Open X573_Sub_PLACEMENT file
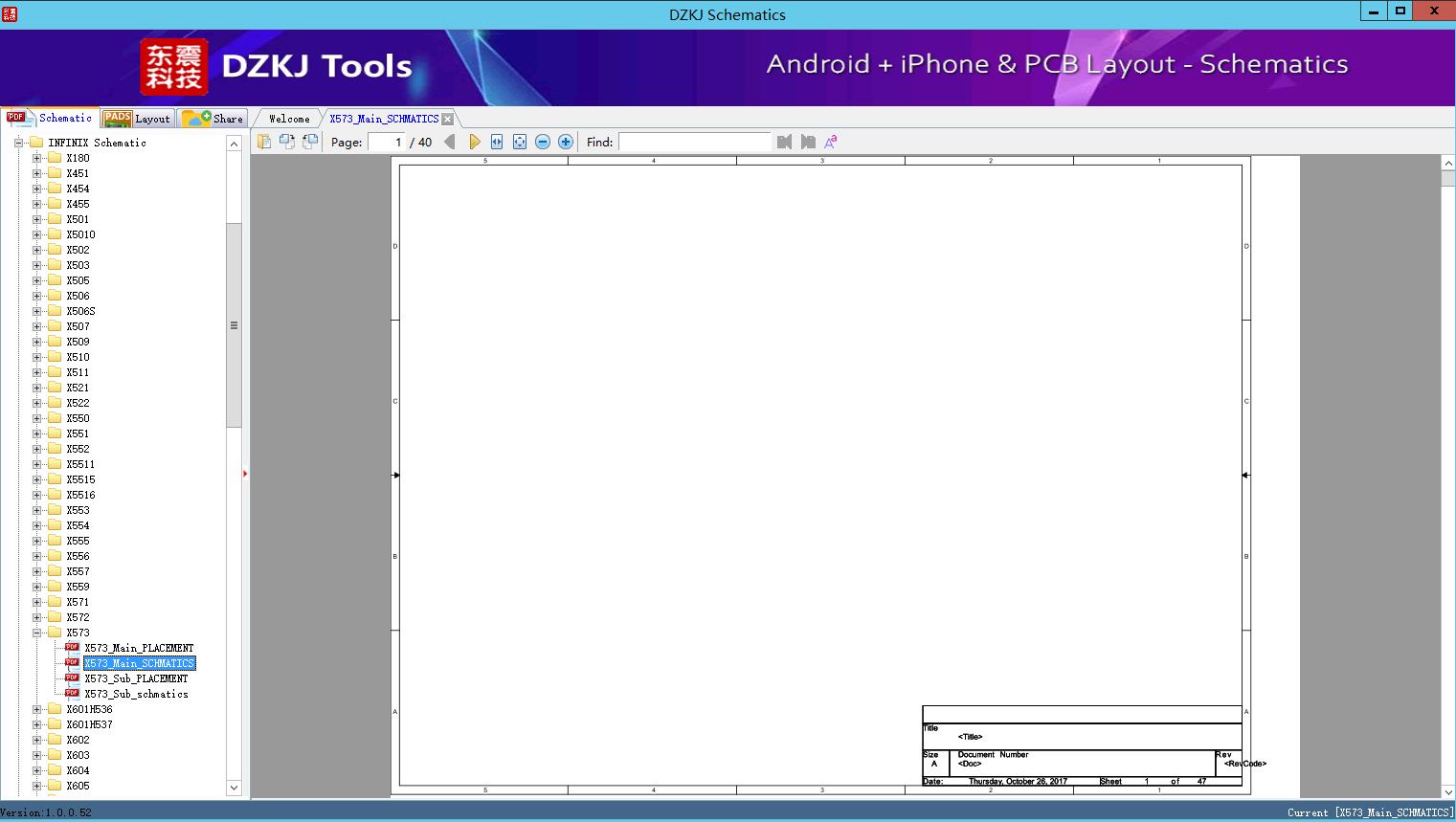1456x822 pixels. tap(136, 678)
